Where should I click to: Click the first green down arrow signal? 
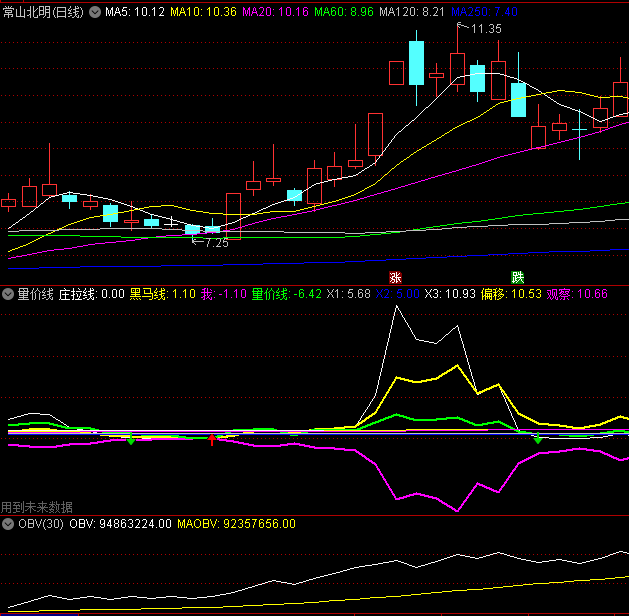131,439
